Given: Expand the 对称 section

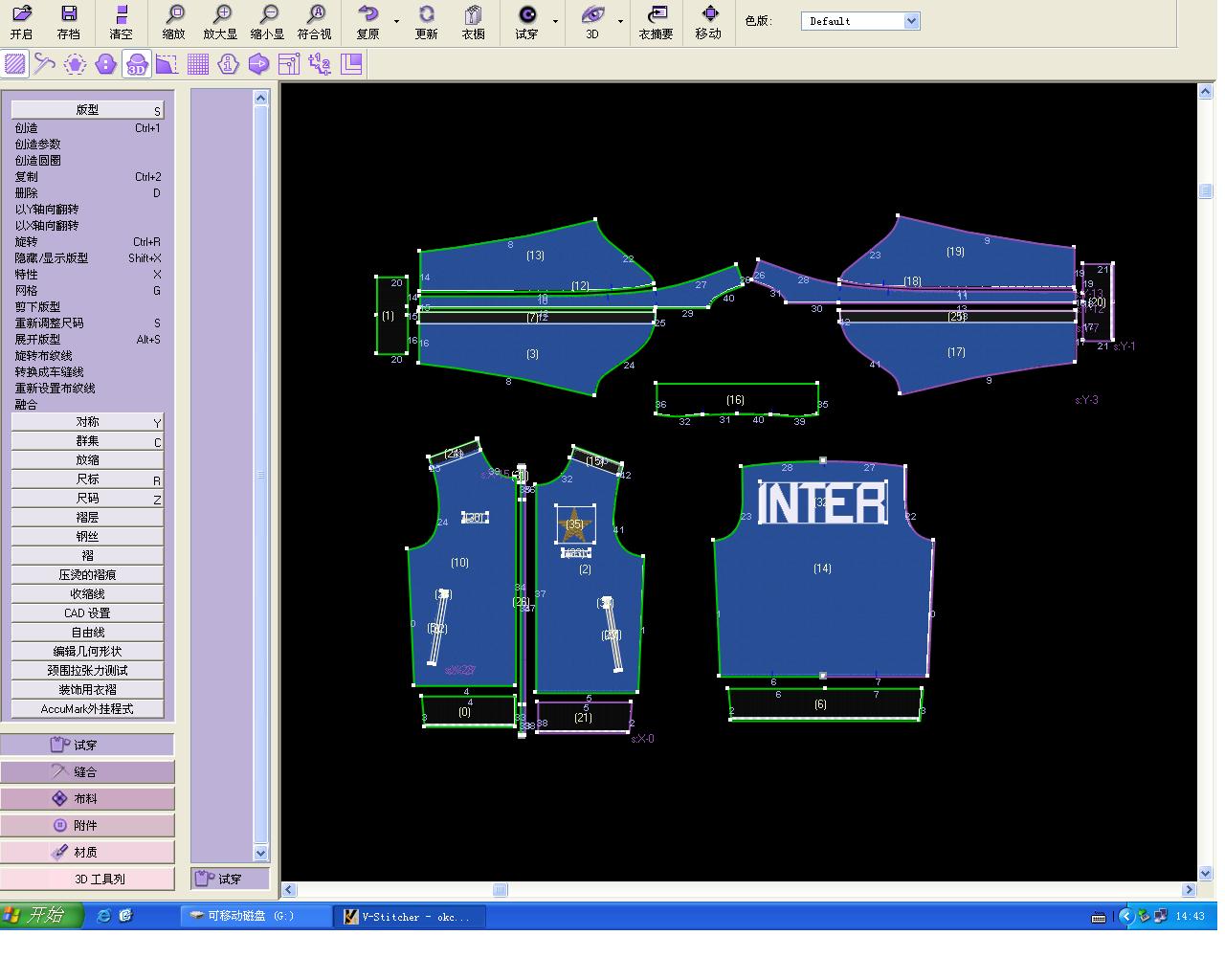Looking at the screenshot, I should coord(88,422).
